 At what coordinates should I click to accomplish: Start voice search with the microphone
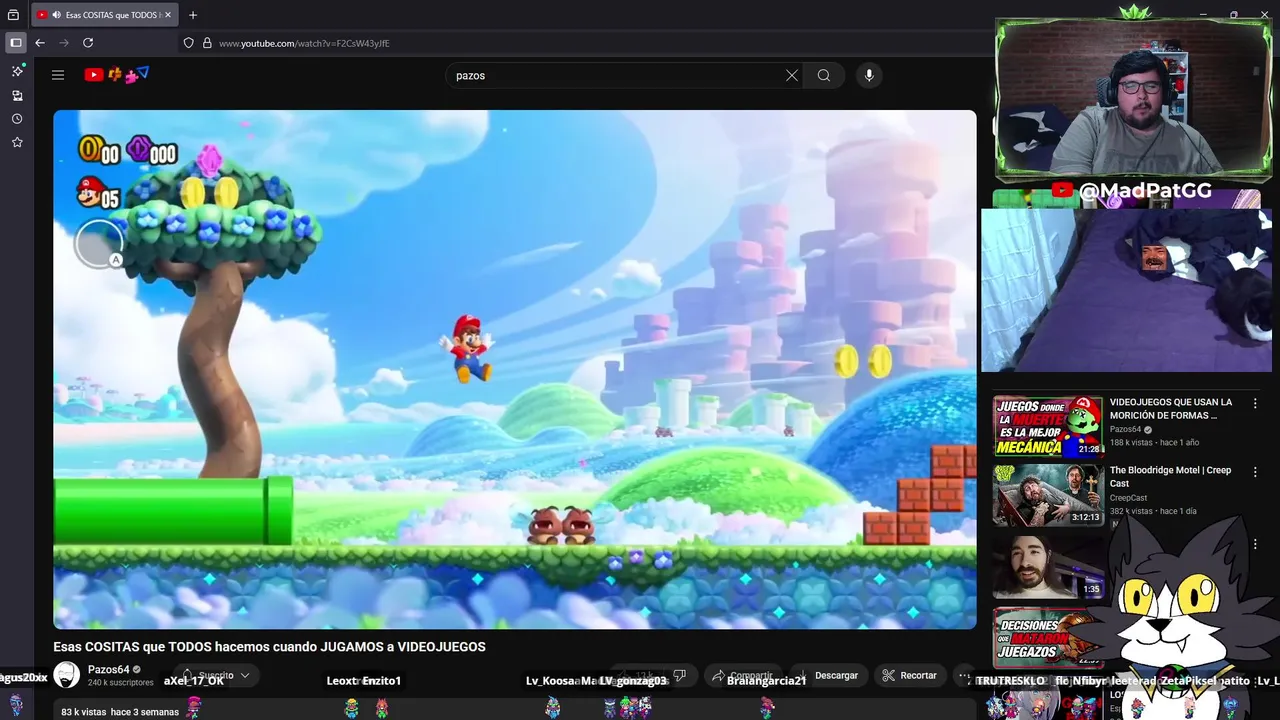coord(869,75)
